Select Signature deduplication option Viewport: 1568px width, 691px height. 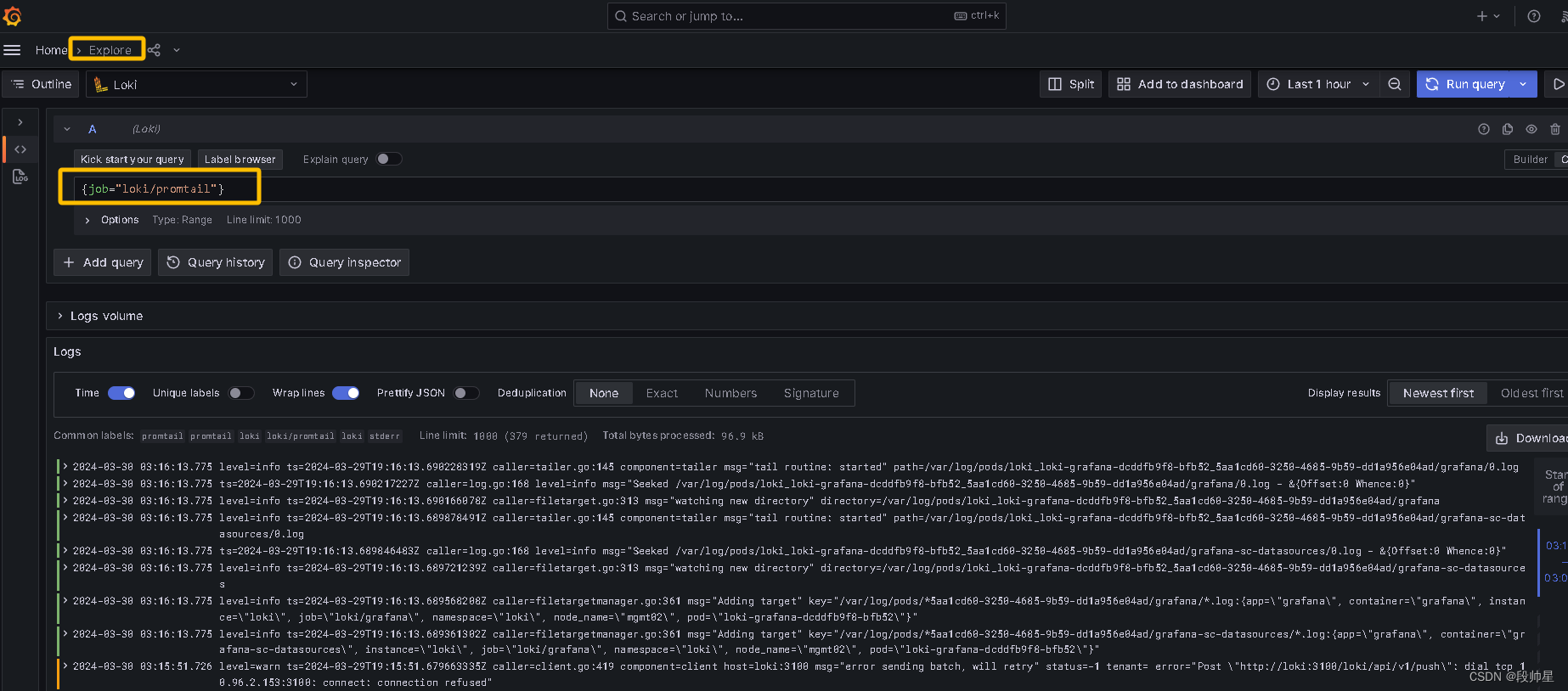(x=811, y=393)
